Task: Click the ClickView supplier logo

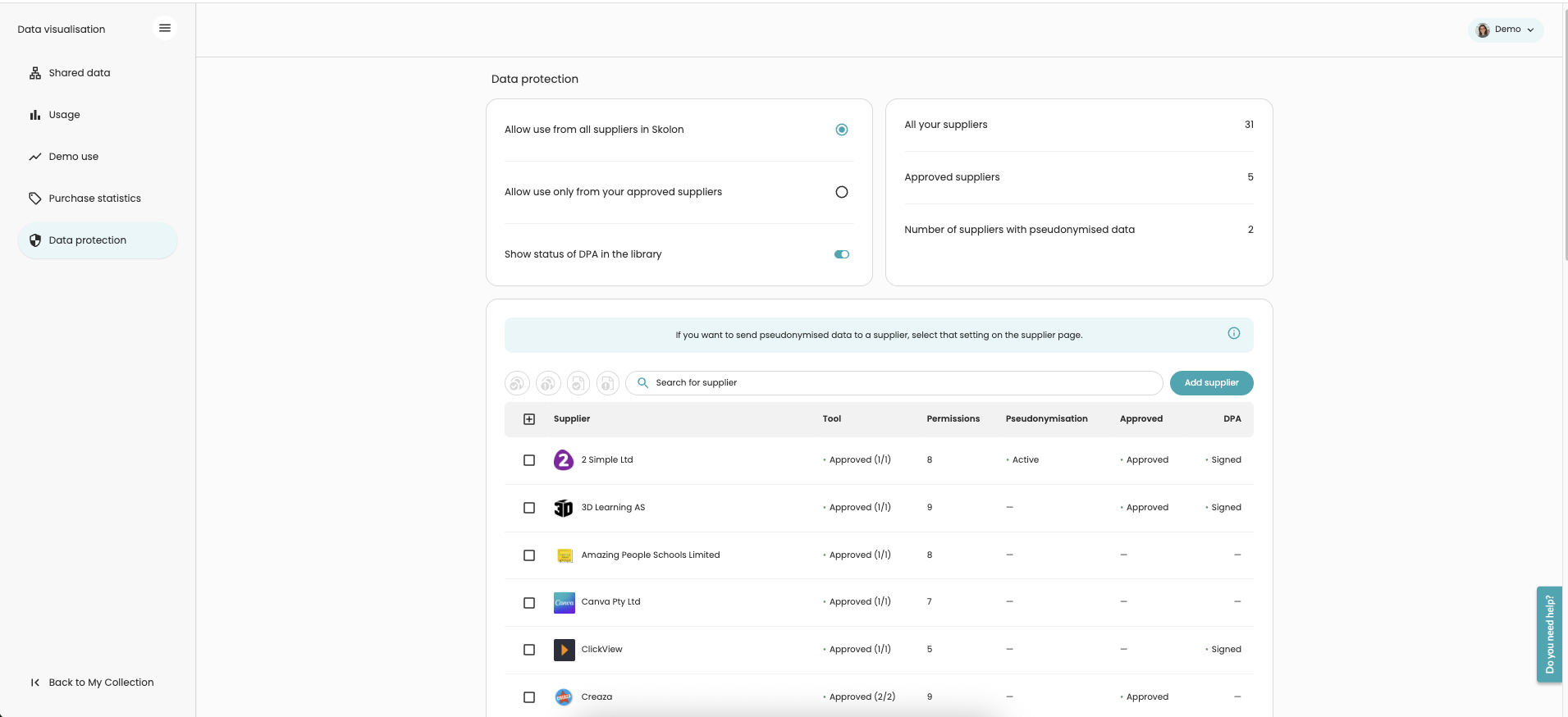Action: click(x=564, y=650)
